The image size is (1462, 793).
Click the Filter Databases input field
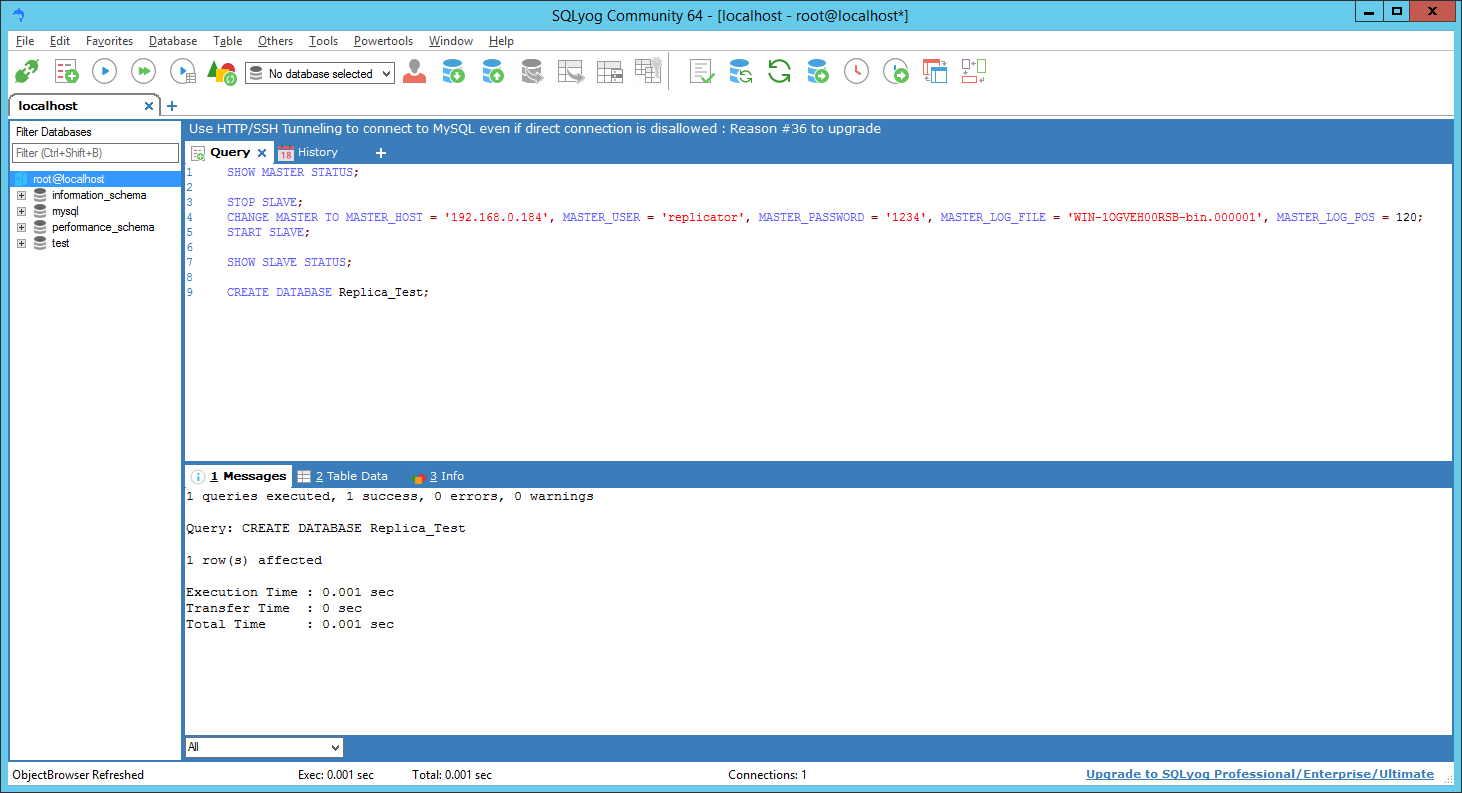click(95, 153)
